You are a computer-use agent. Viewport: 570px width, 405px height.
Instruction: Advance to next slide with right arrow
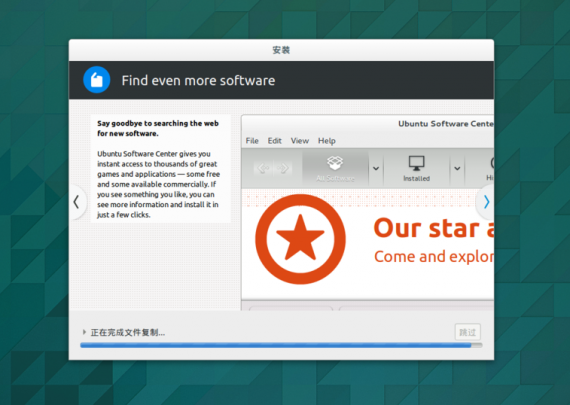486,202
